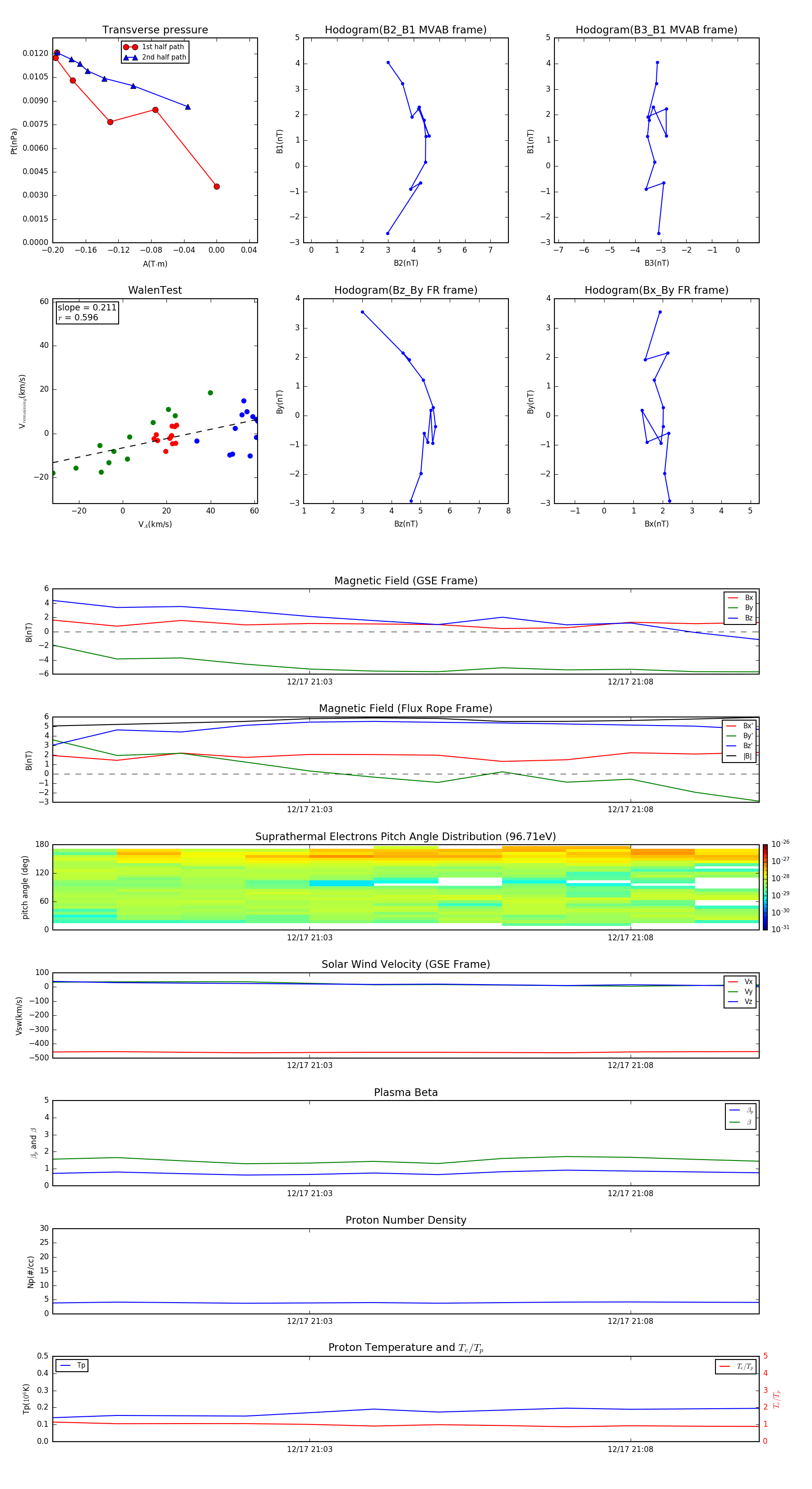Click the 'Proton Number Density' title
The height and width of the screenshot is (1489, 812).
coord(406,1220)
